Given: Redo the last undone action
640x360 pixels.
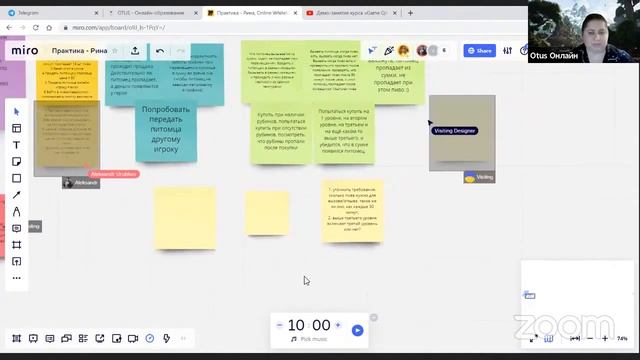Looking at the screenshot, I should [180, 51].
